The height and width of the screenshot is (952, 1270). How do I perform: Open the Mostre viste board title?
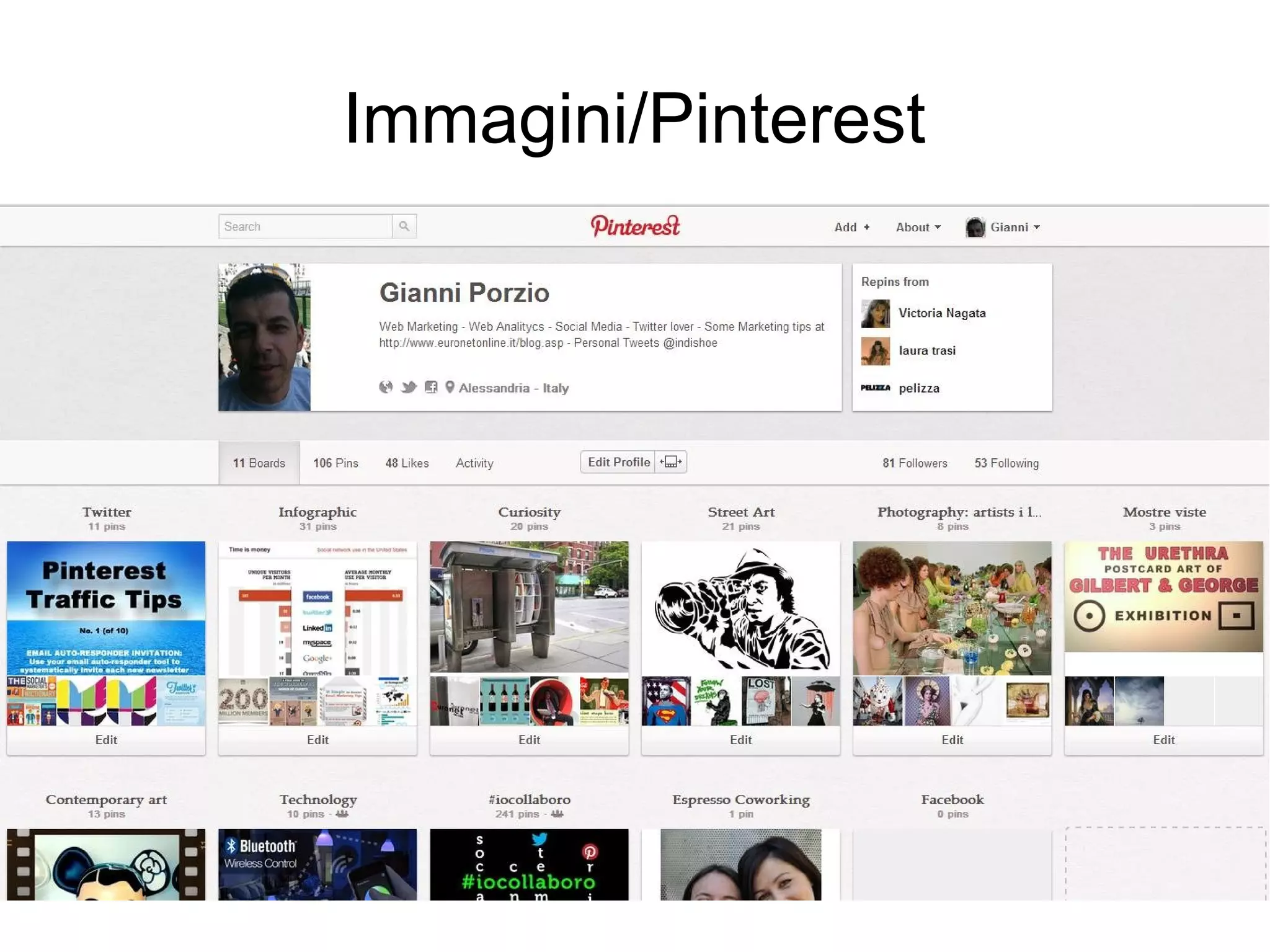tap(1164, 512)
